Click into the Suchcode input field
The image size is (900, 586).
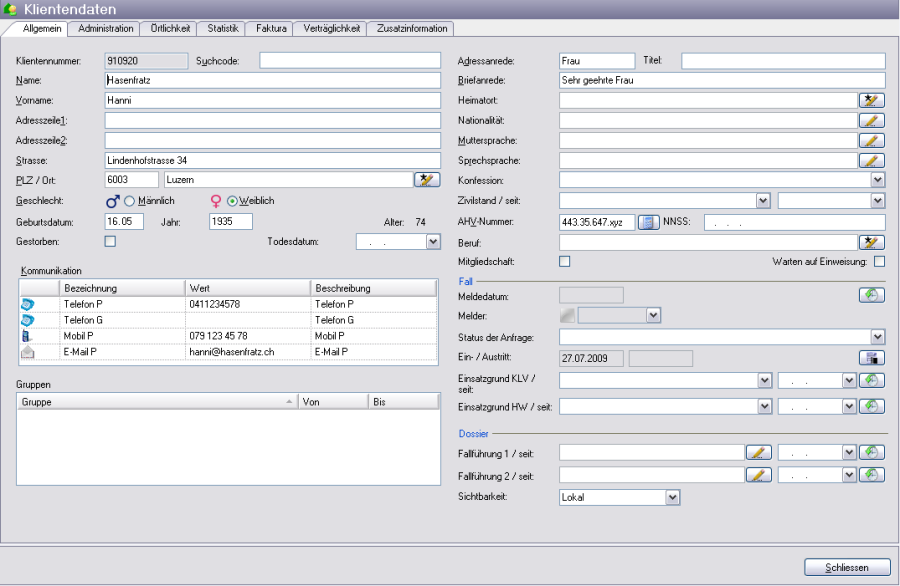[x=350, y=60]
